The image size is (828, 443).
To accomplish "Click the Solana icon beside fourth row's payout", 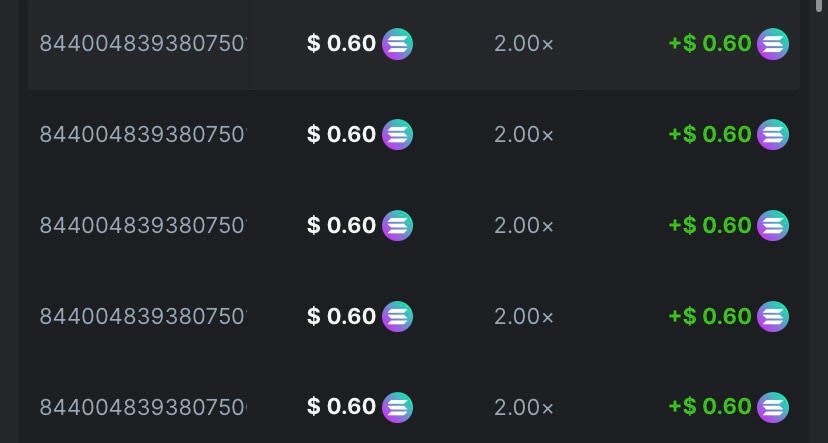I will [773, 316].
